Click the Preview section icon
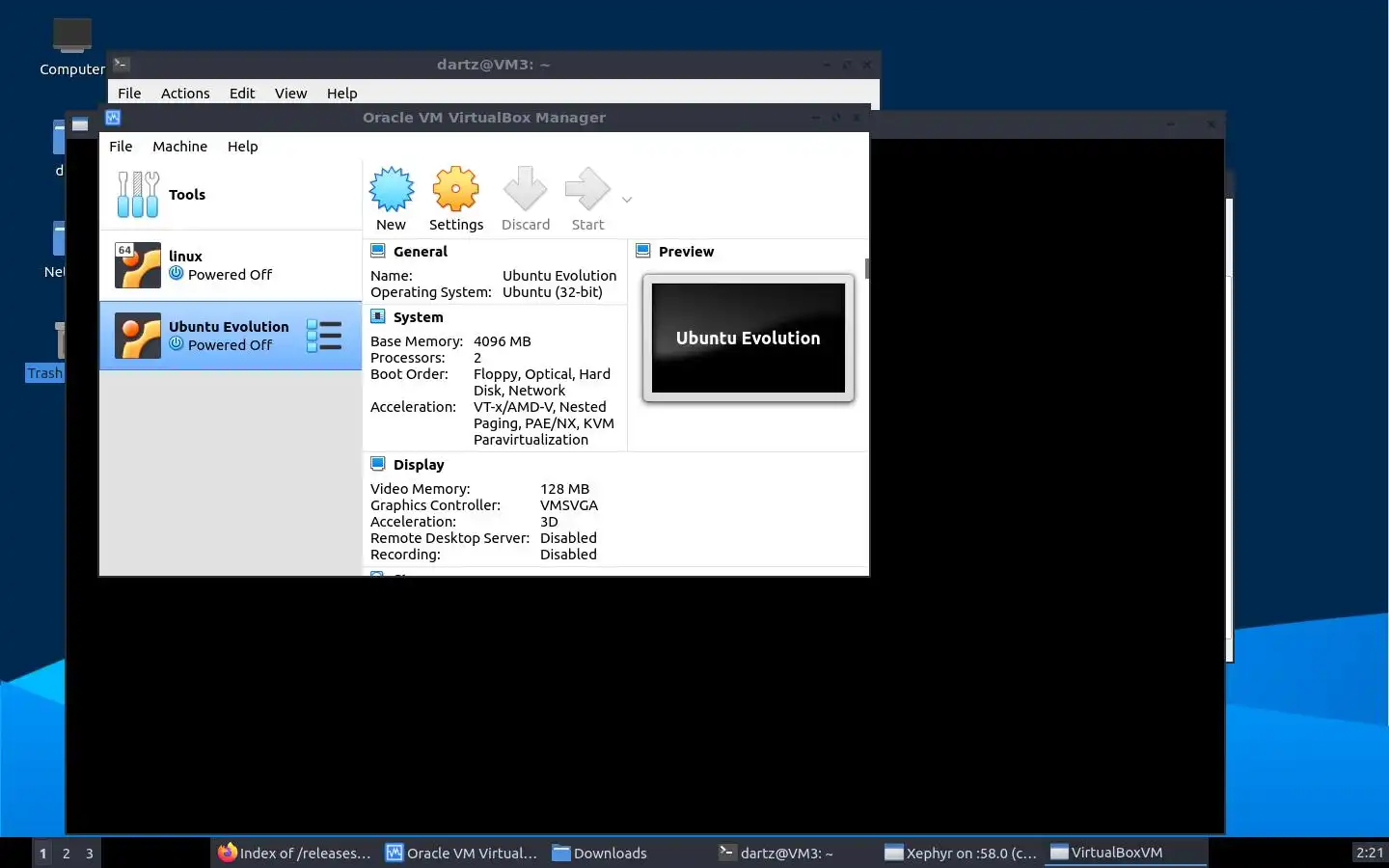Image resolution: width=1389 pixels, height=868 pixels. tap(643, 251)
